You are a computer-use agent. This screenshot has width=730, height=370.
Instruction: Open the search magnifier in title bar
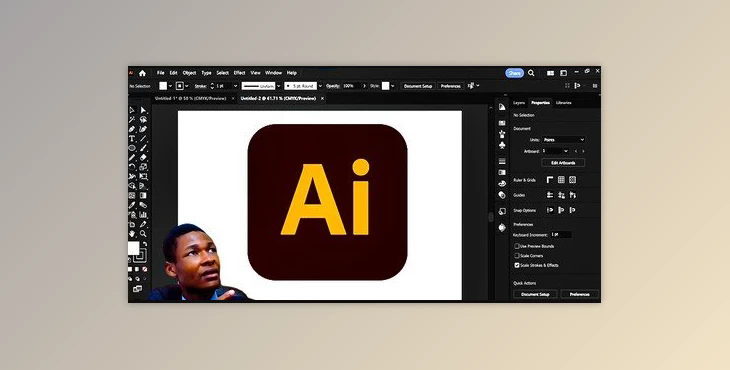pos(531,73)
